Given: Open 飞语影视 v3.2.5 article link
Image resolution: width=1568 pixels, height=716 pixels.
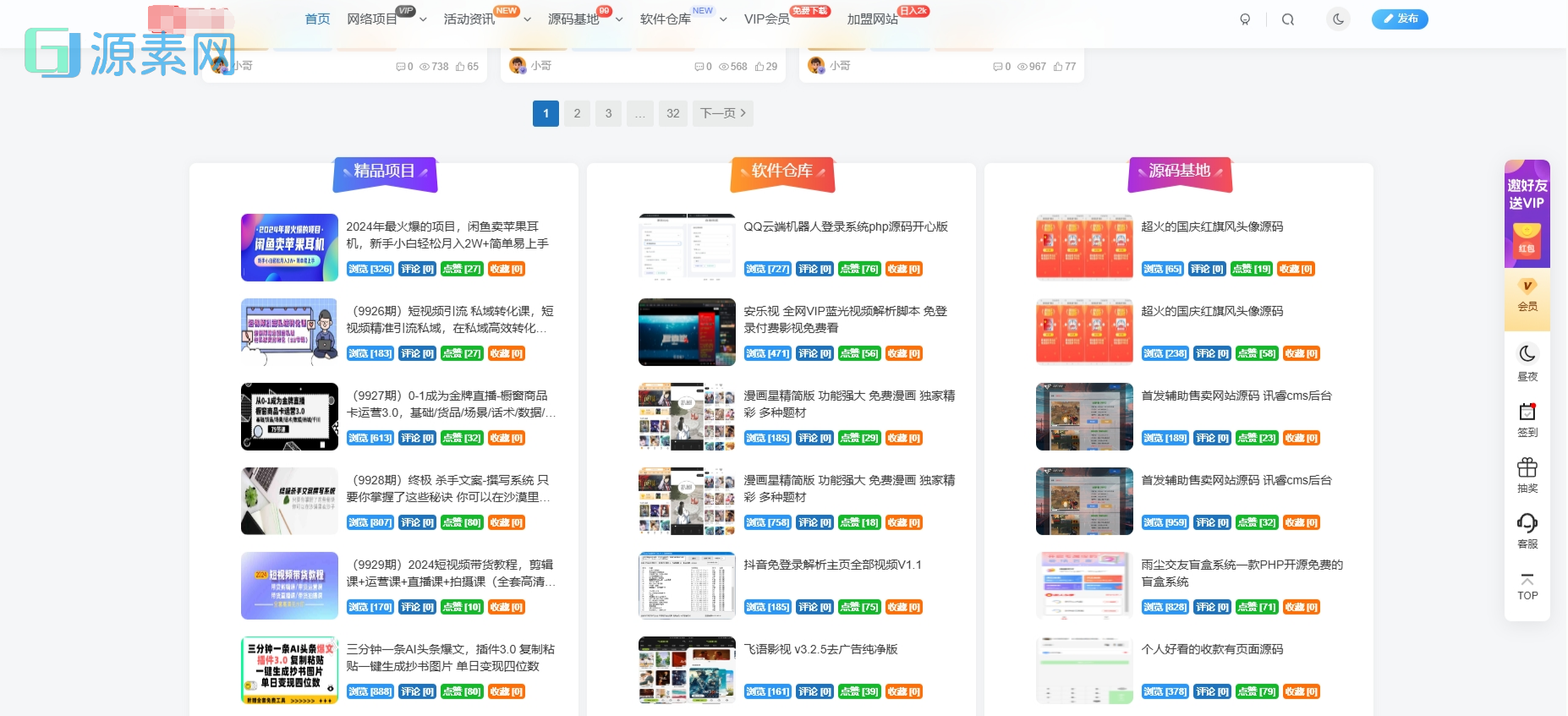Looking at the screenshot, I should [820, 649].
